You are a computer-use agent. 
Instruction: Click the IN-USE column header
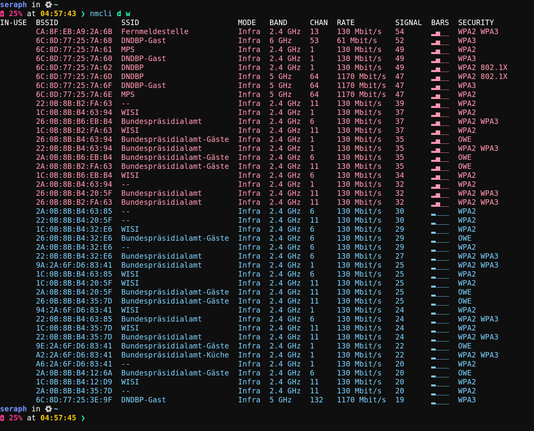coord(13,22)
